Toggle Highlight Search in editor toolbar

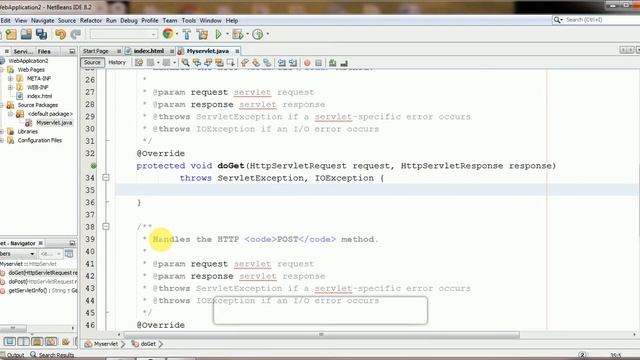[x=220, y=63]
